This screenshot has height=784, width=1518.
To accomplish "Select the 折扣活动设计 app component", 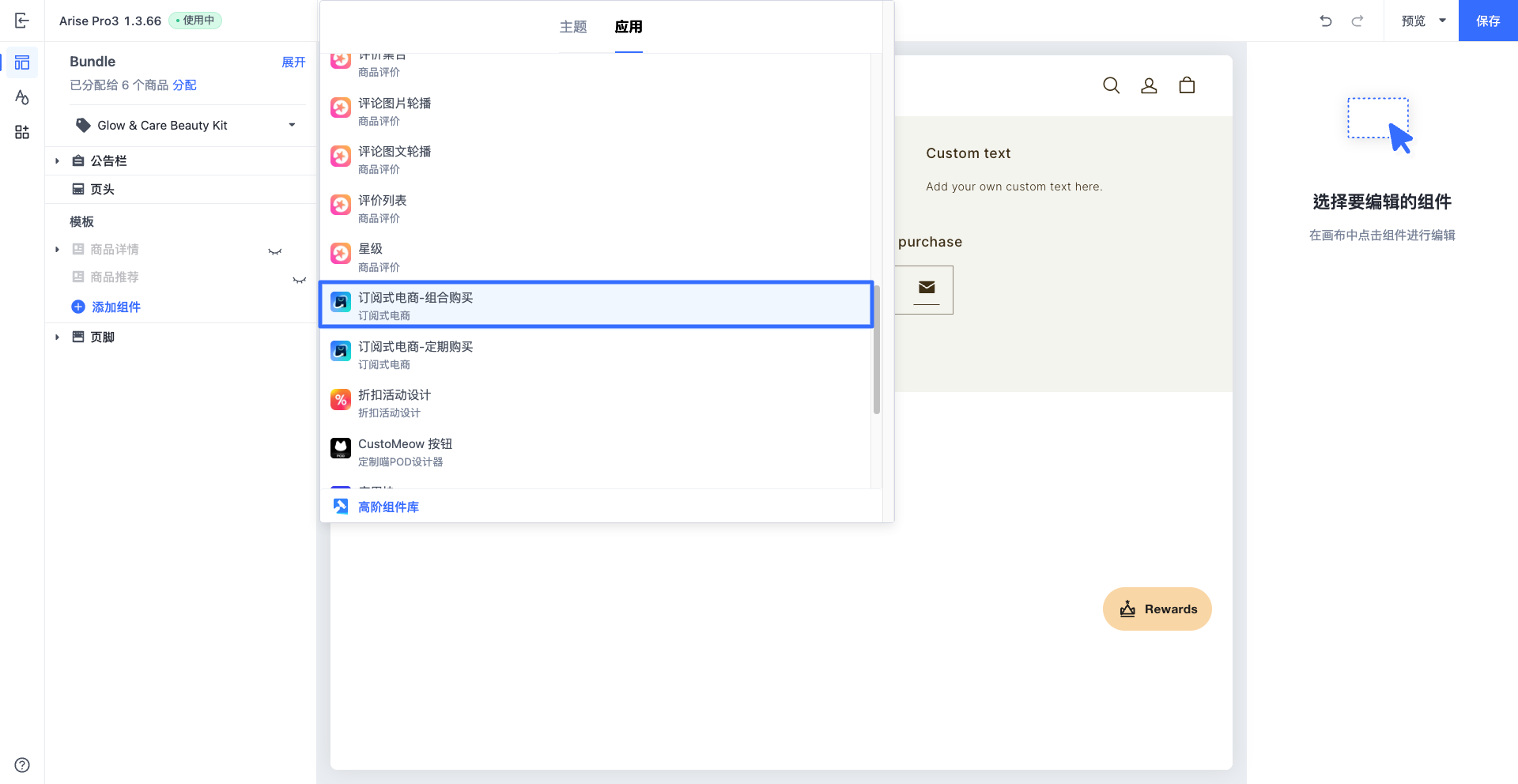I will click(596, 403).
